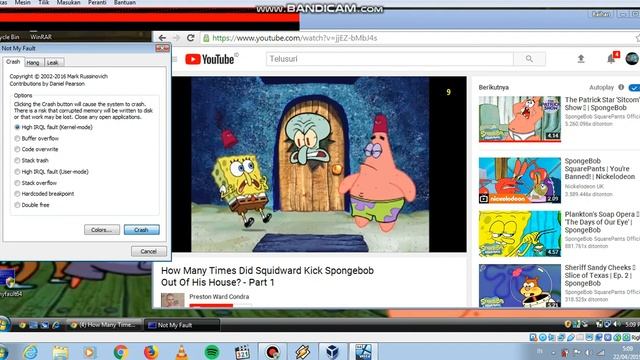
Task: Click the Telusuri search field
Action: 390,59
